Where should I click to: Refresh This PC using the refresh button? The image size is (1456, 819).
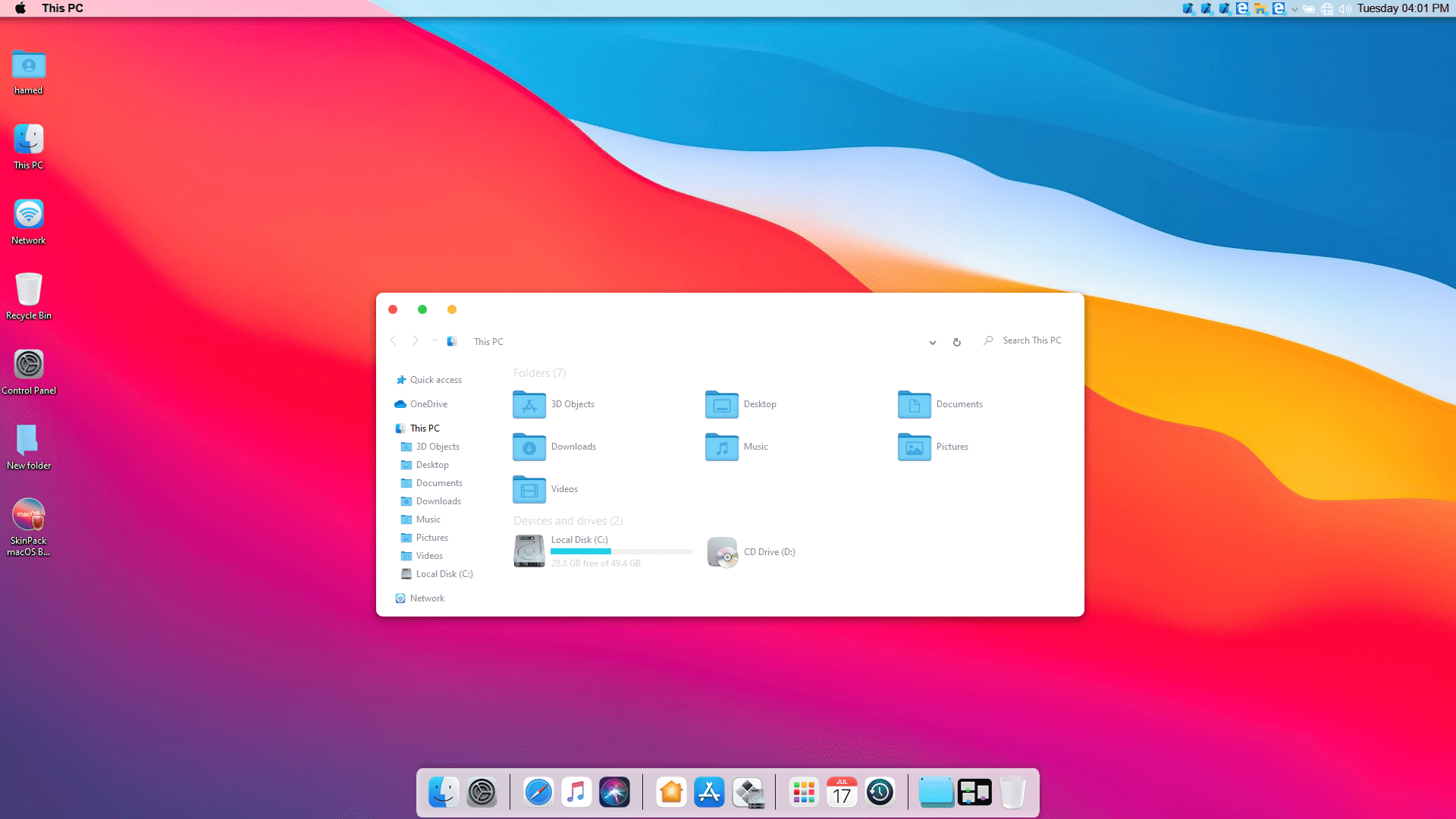[x=956, y=342]
